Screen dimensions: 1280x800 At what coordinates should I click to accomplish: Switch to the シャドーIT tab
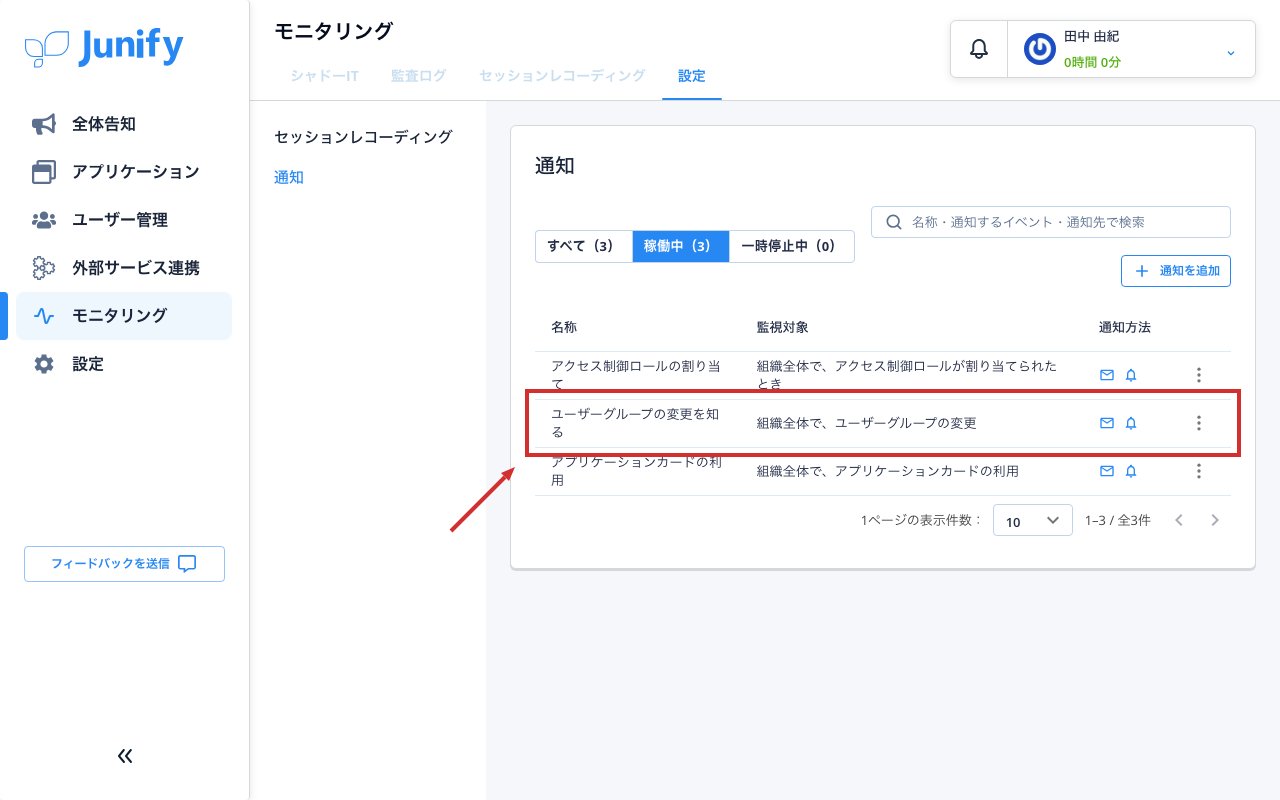click(x=325, y=75)
